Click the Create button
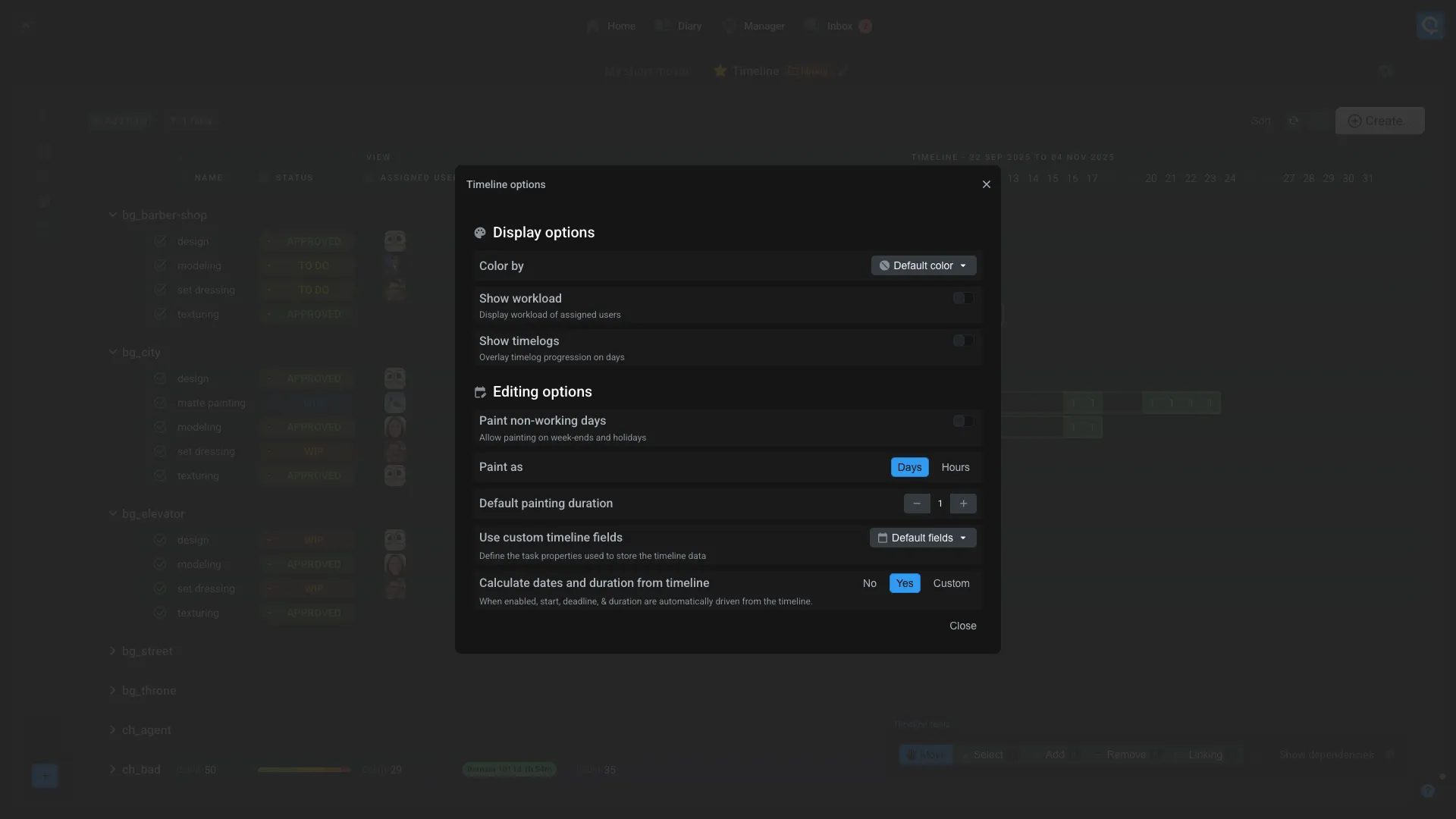The width and height of the screenshot is (1456, 819). (x=1379, y=121)
